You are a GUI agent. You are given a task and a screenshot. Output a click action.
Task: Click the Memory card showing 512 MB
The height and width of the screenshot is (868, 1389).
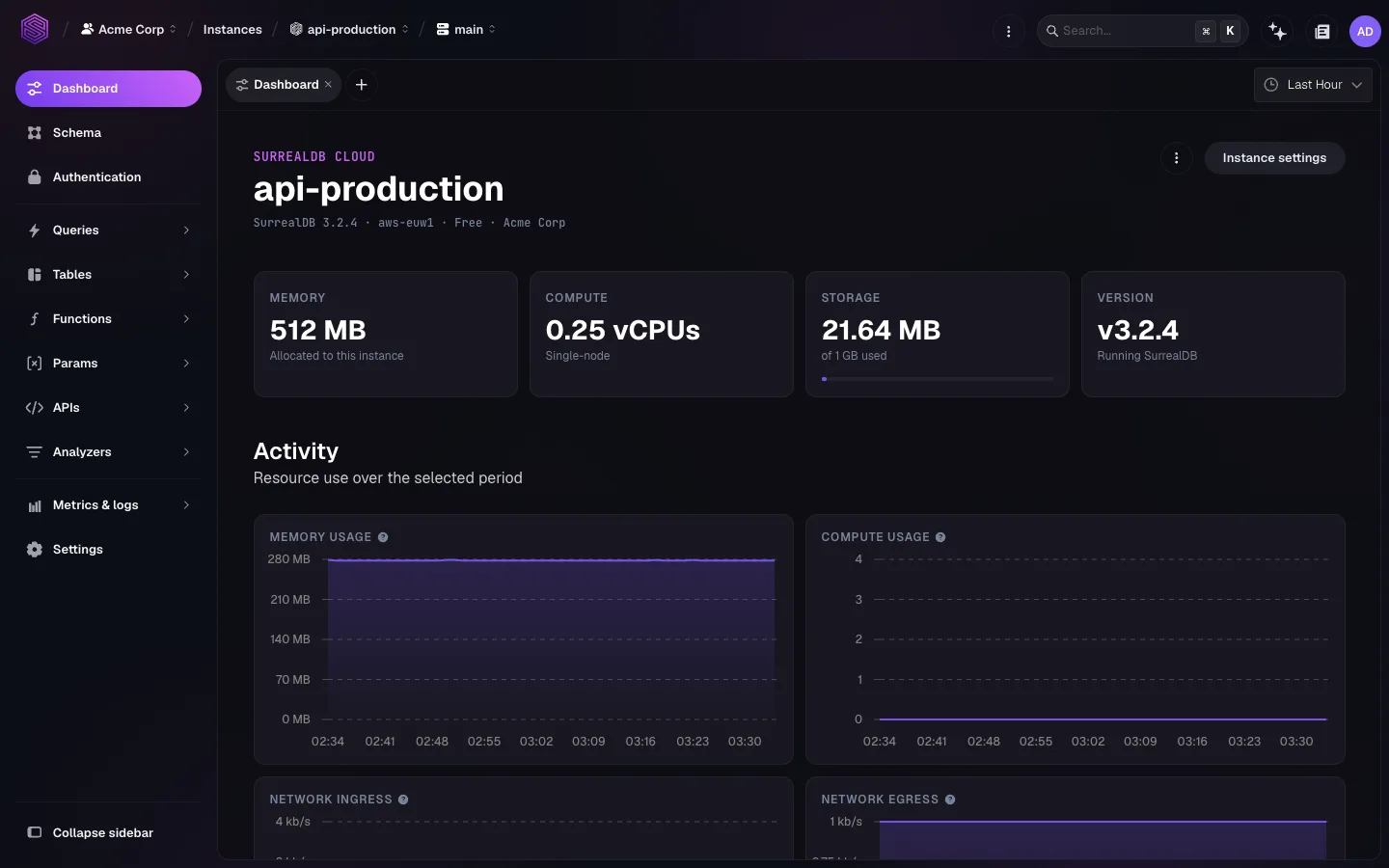pos(386,334)
